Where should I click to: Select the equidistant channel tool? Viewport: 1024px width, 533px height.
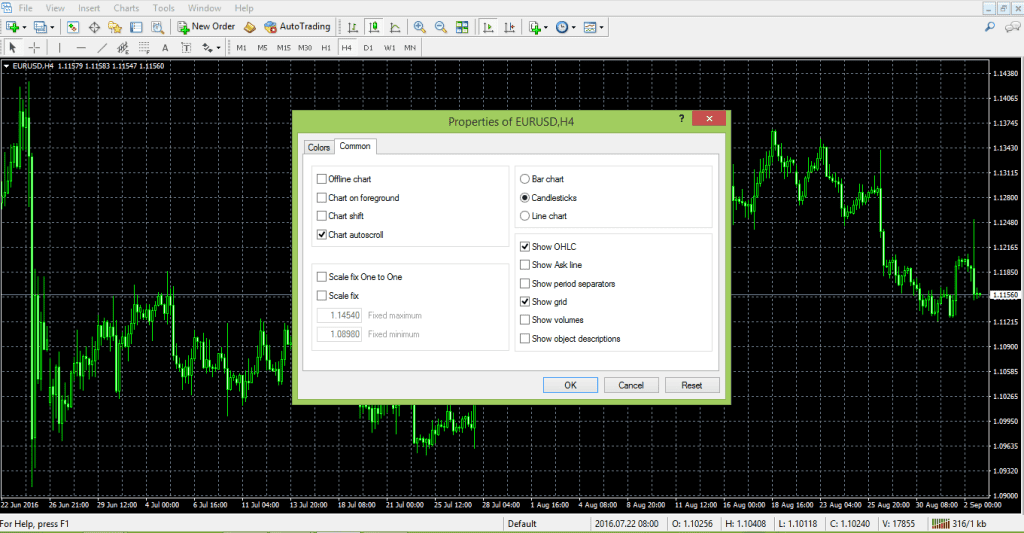pyautogui.click(x=123, y=47)
